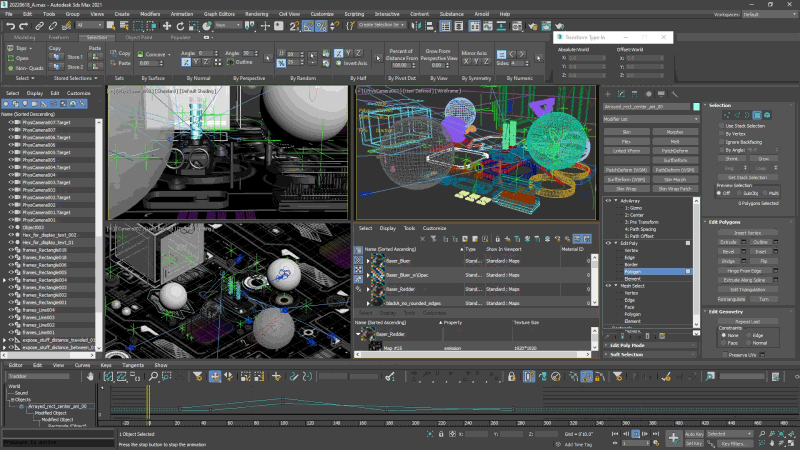Open Render Setup teapot icon

[533, 26]
